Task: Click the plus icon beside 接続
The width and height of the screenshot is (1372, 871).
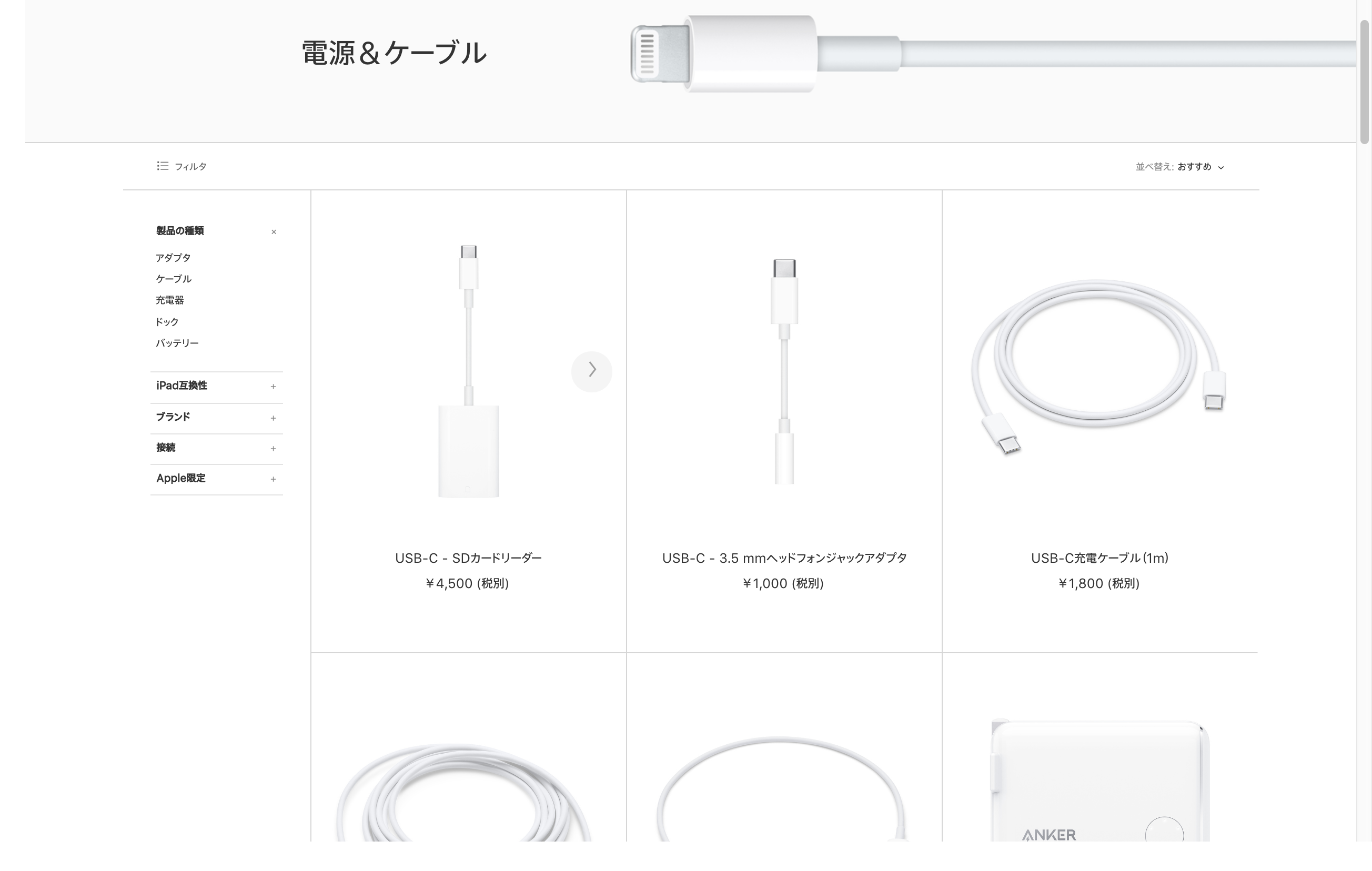Action: pyautogui.click(x=274, y=448)
